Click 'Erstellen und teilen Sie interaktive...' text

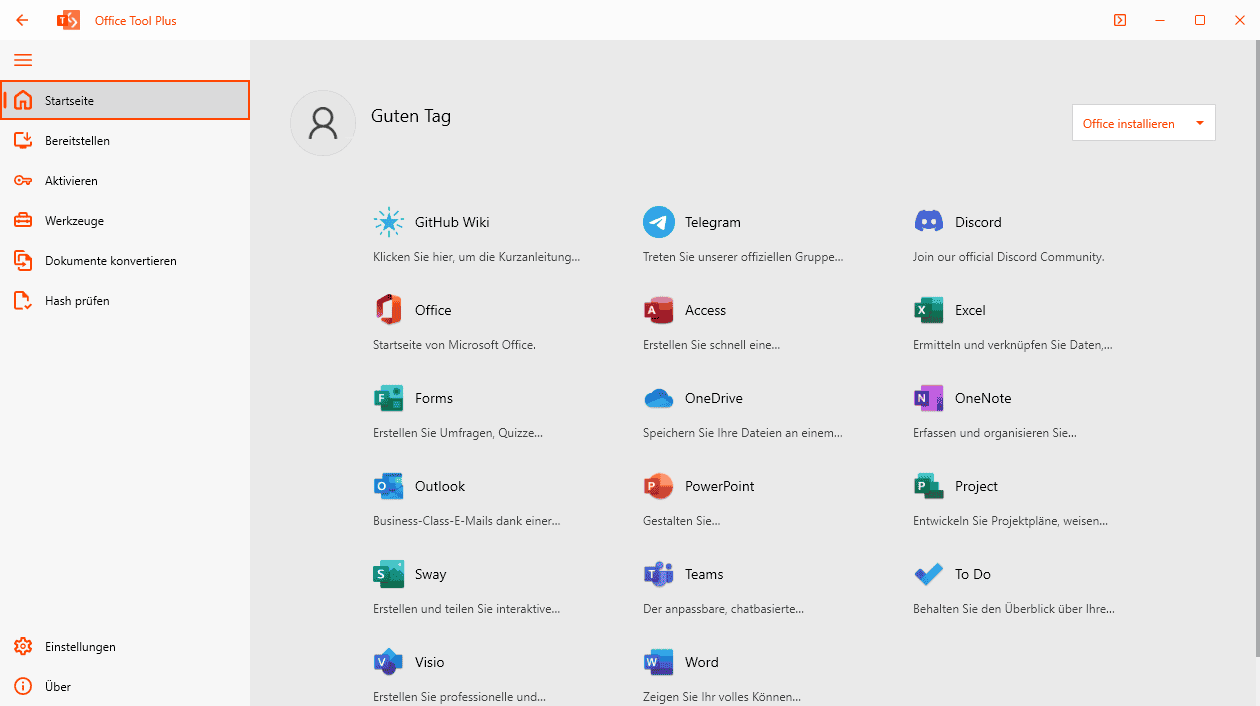click(466, 609)
